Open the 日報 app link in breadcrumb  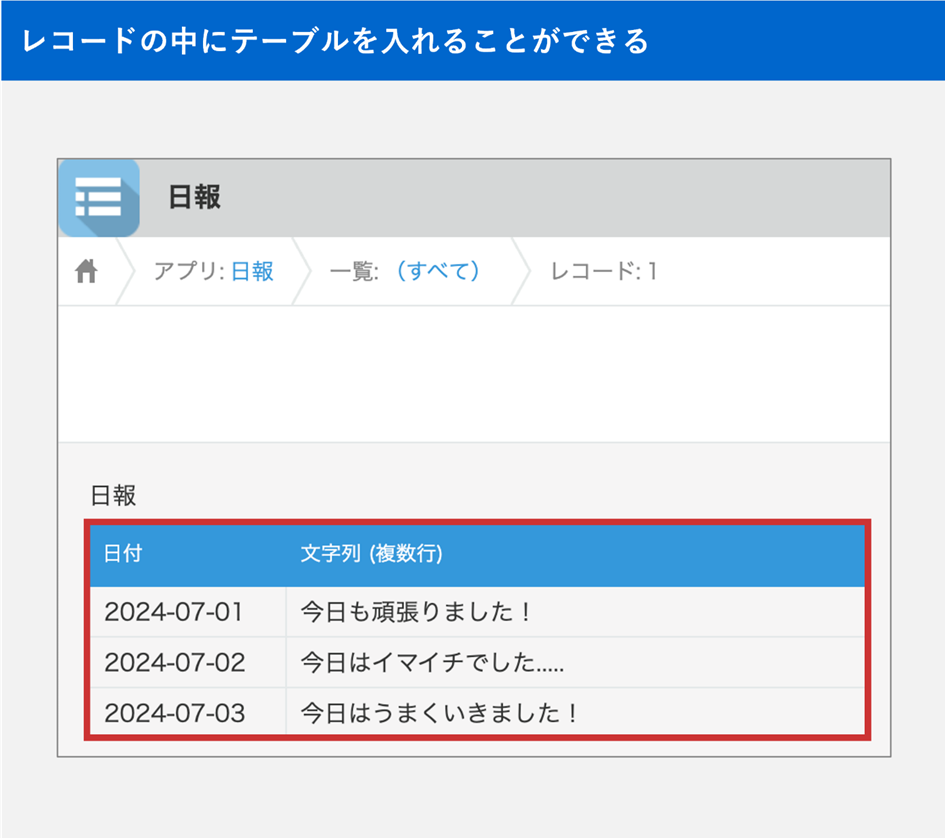pos(252,271)
